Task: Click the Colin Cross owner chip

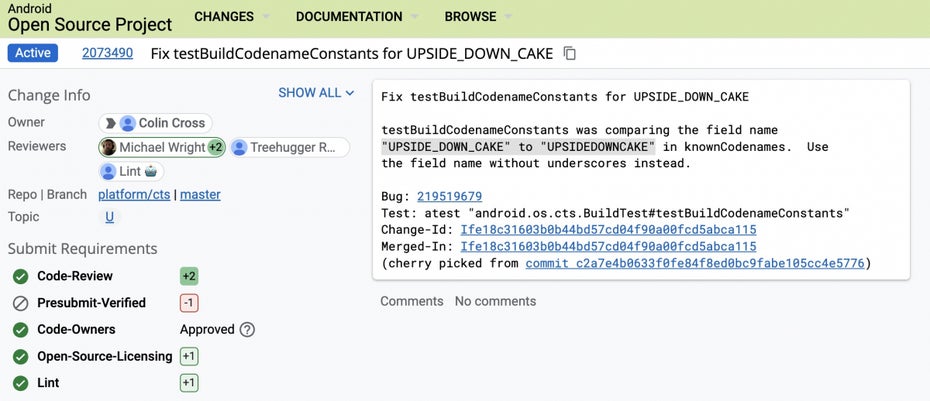Action: tap(155, 123)
